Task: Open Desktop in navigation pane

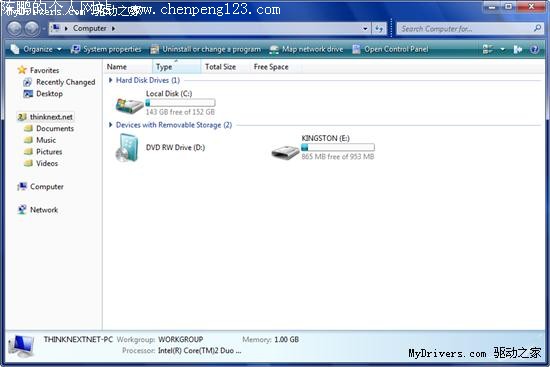Action: pyautogui.click(x=49, y=94)
